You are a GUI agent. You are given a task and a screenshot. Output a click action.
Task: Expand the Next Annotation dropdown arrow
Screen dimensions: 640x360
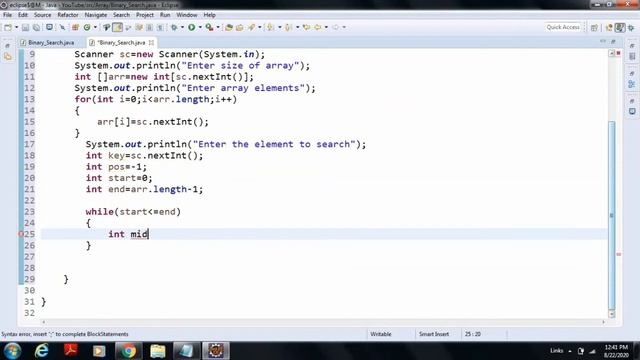click(280, 27)
